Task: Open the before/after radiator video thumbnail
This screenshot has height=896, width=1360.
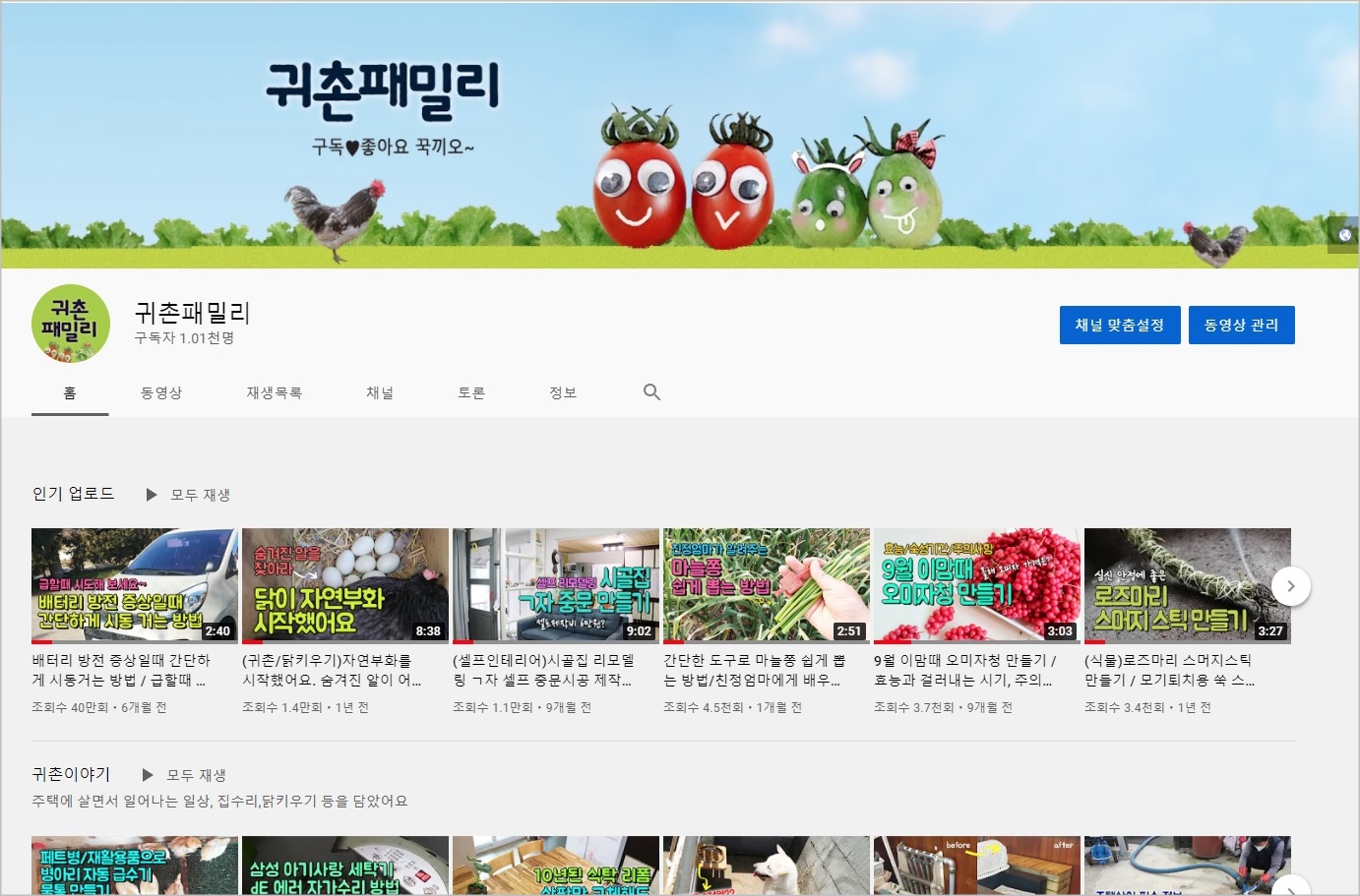Action: coord(977,866)
